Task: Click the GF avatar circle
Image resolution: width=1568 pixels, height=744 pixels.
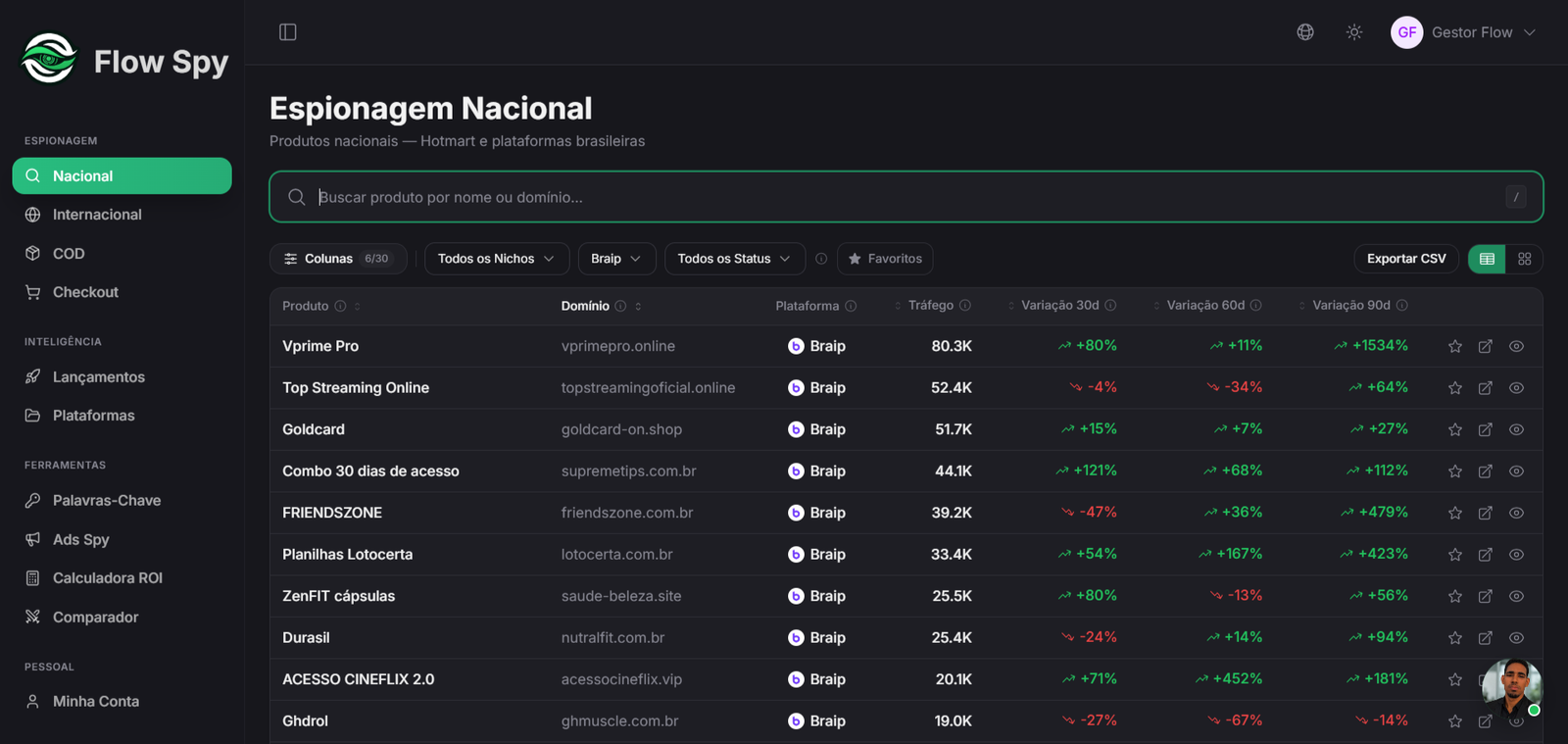Action: coord(1407,32)
